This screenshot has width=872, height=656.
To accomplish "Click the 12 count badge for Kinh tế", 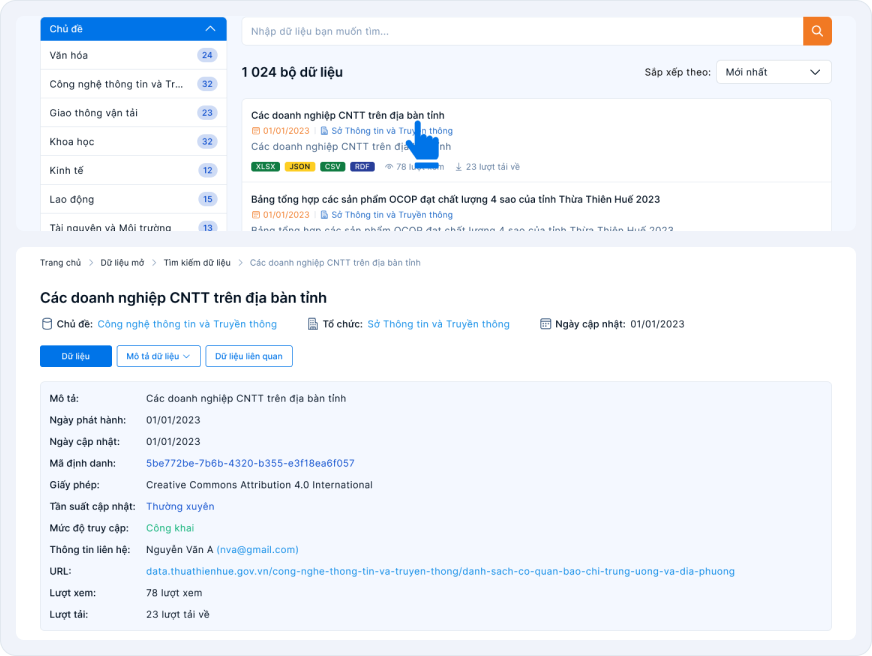I will coord(207,171).
